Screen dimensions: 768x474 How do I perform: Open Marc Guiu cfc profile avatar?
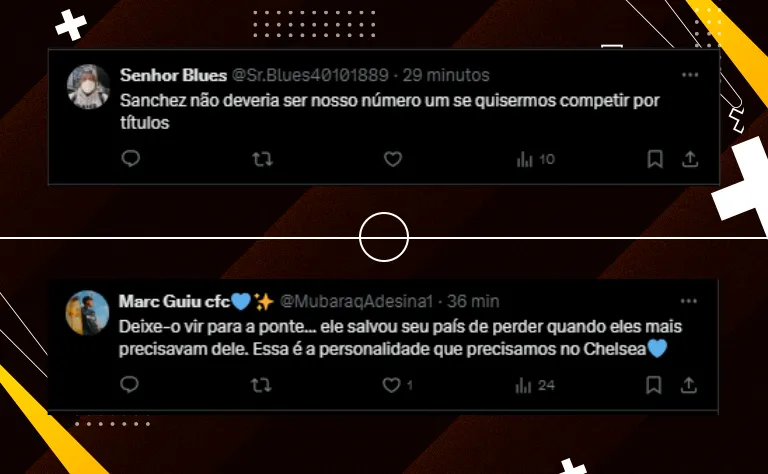(x=87, y=312)
